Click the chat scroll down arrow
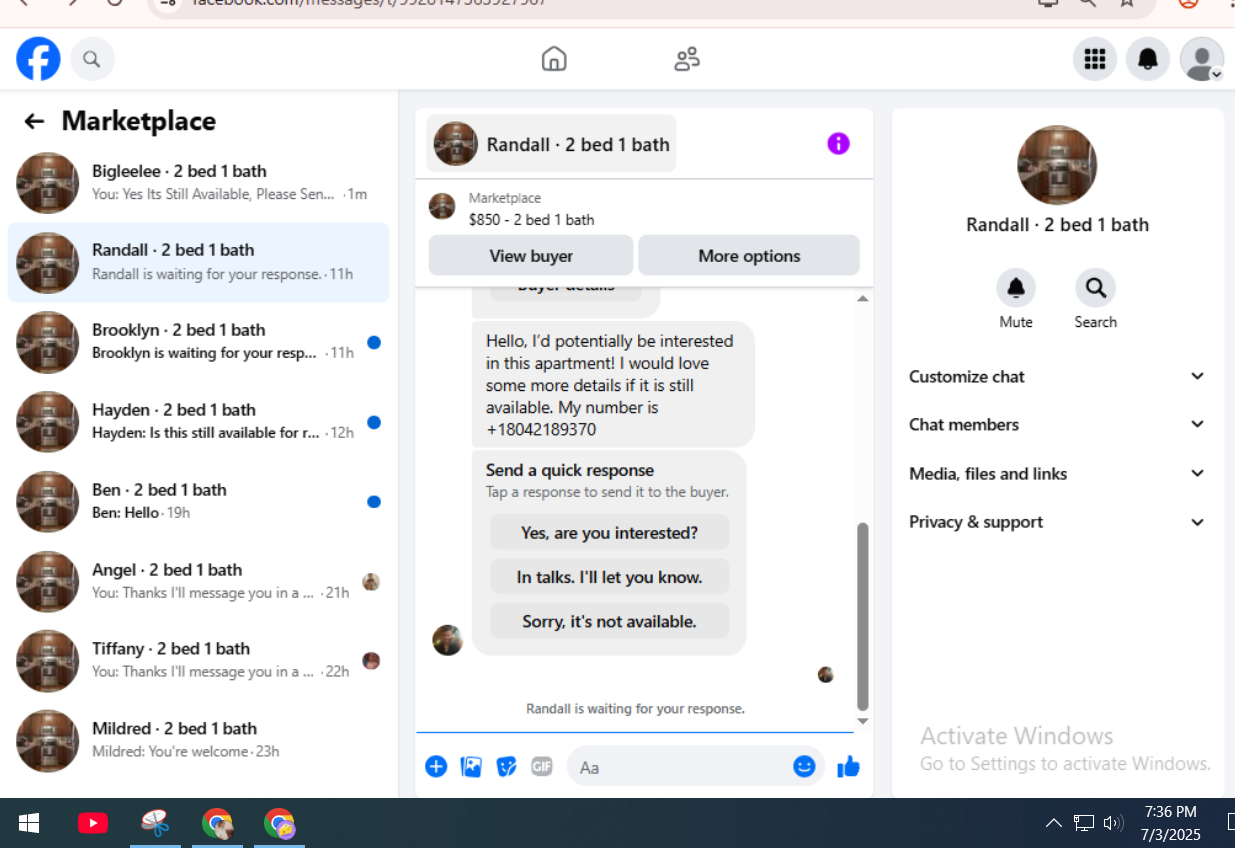The width and height of the screenshot is (1235, 848). click(862, 721)
